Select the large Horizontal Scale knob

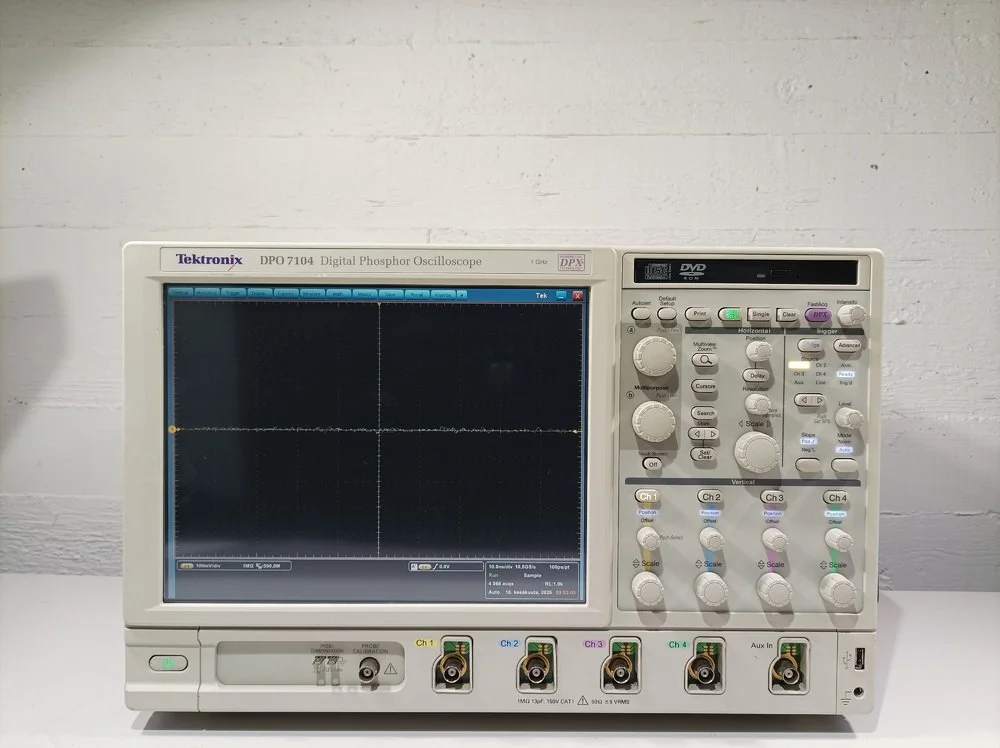(x=757, y=451)
